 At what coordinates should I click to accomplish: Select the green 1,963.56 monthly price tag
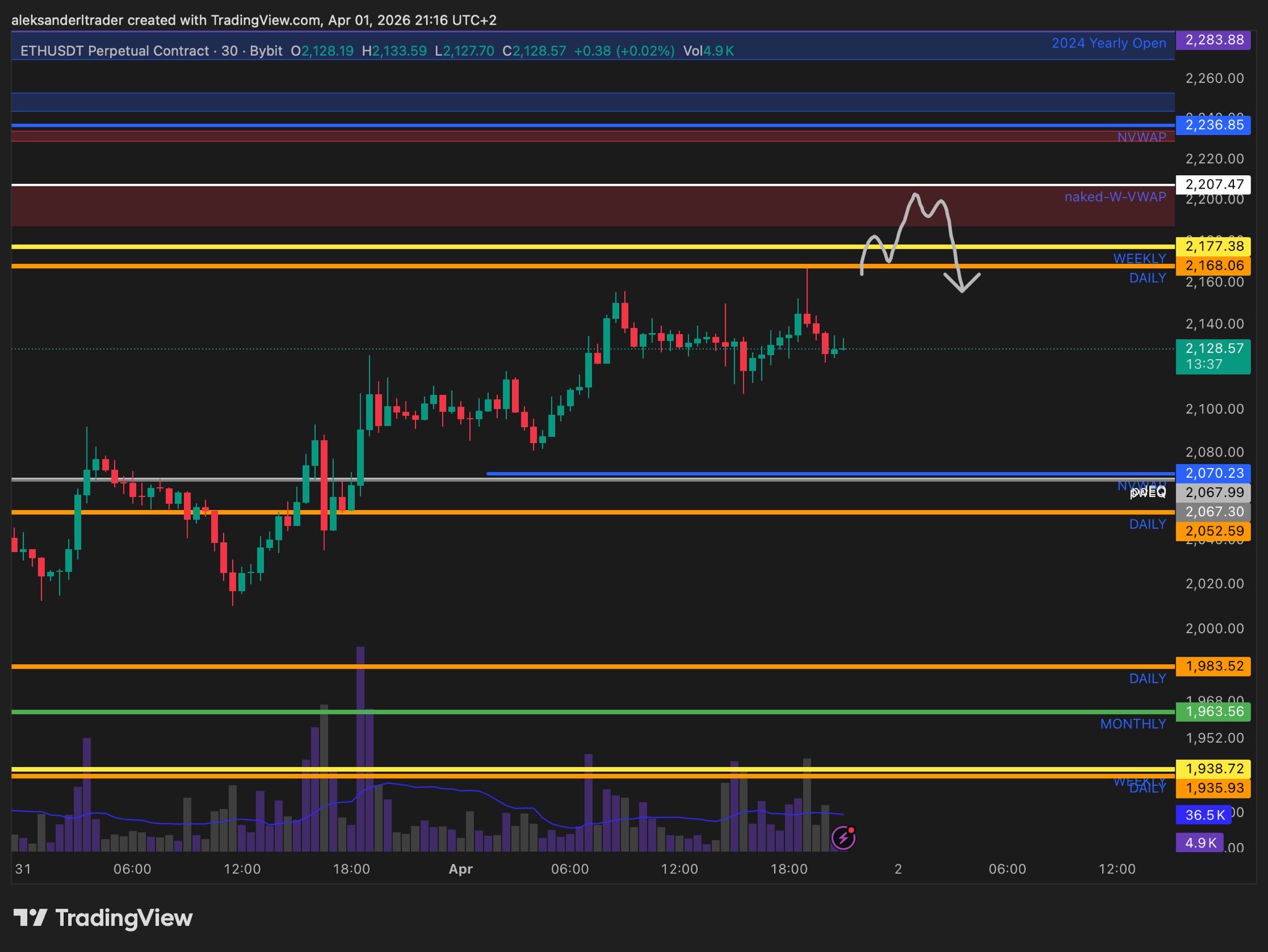pyautogui.click(x=1213, y=712)
